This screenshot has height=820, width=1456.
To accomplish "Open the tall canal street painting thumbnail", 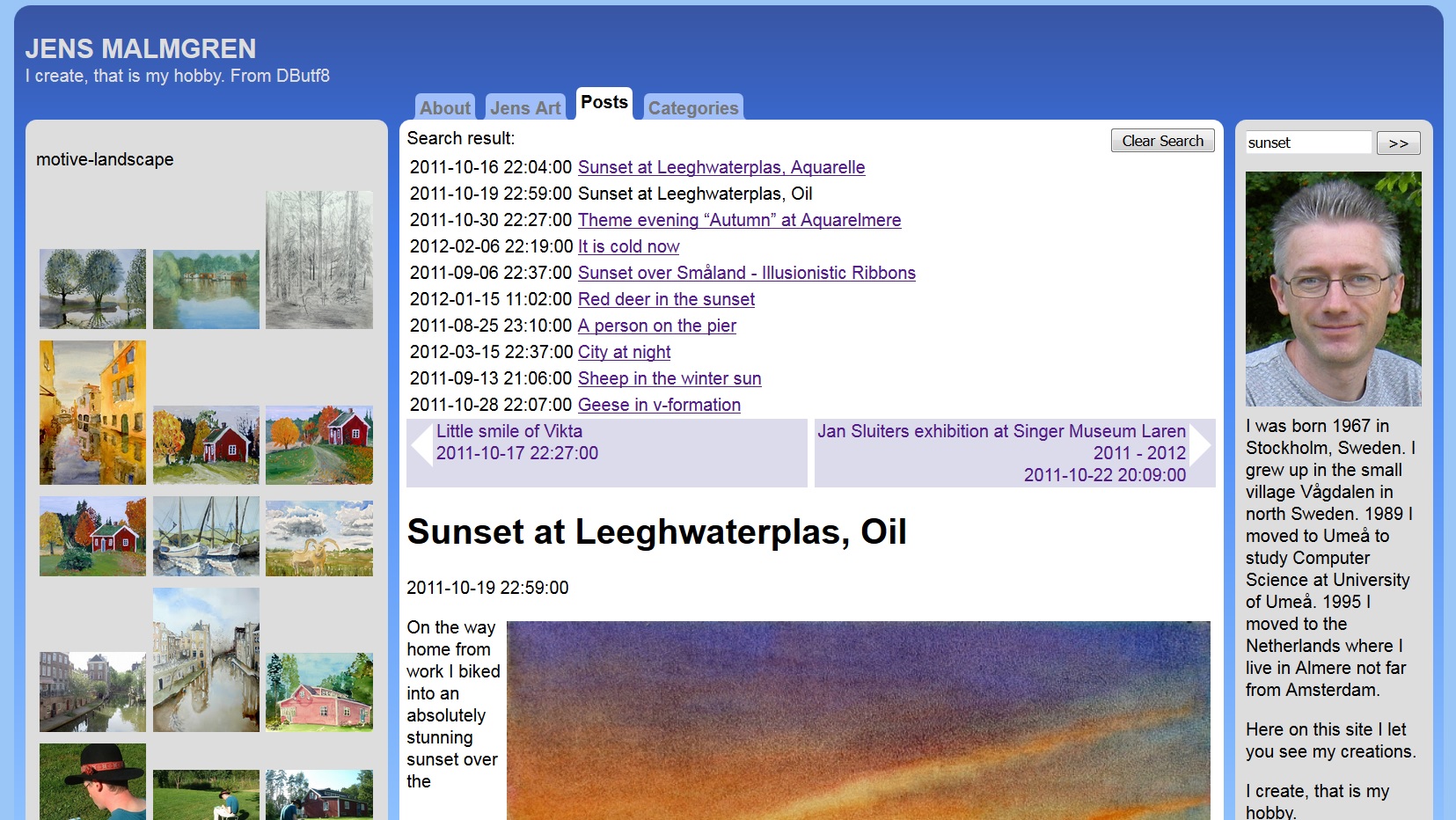I will (206, 660).
